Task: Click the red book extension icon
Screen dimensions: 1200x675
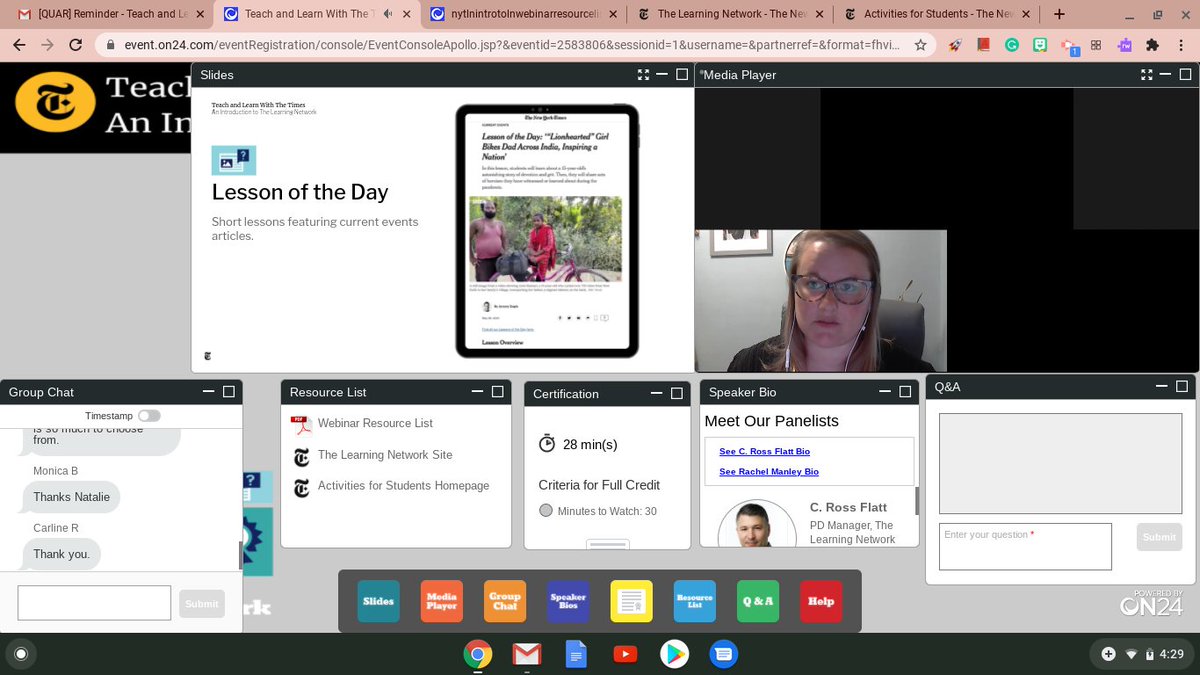Action: [984, 45]
